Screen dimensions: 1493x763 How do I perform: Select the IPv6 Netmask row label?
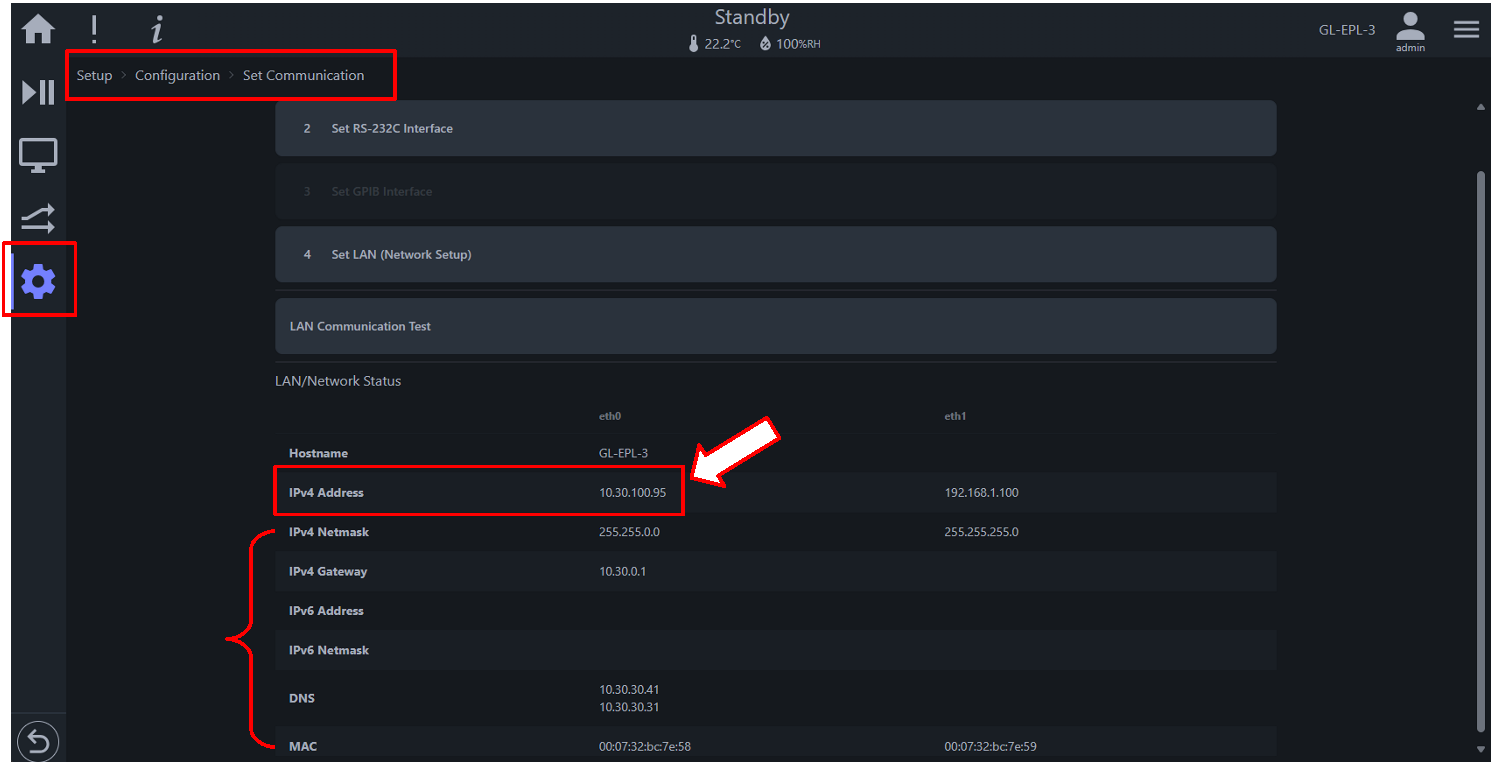point(329,650)
